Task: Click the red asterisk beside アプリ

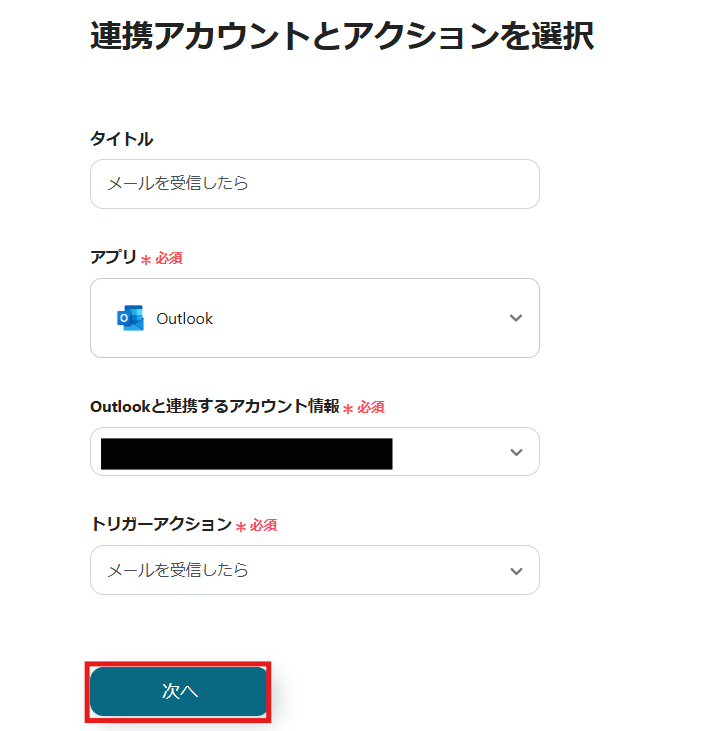Action: pos(146,260)
